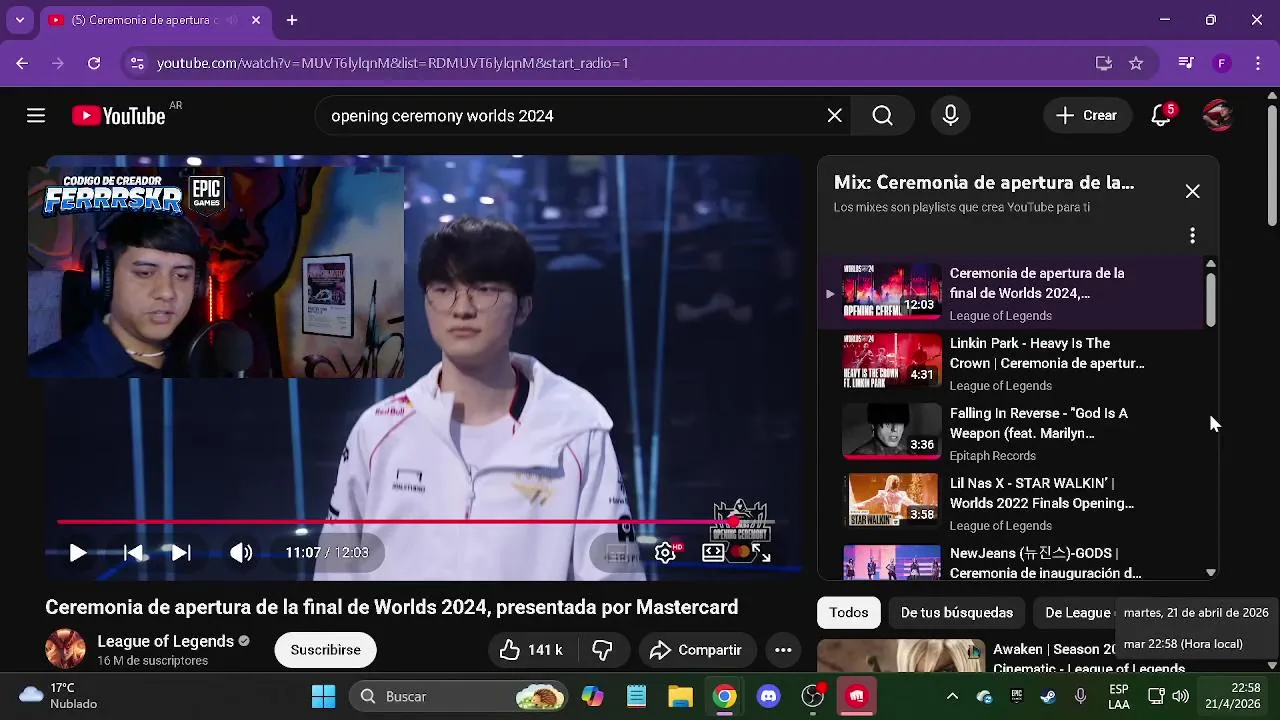Play Lil Nas X STAR WALKIN' video
Image resolution: width=1280 pixels, height=720 pixels.
point(1010,503)
